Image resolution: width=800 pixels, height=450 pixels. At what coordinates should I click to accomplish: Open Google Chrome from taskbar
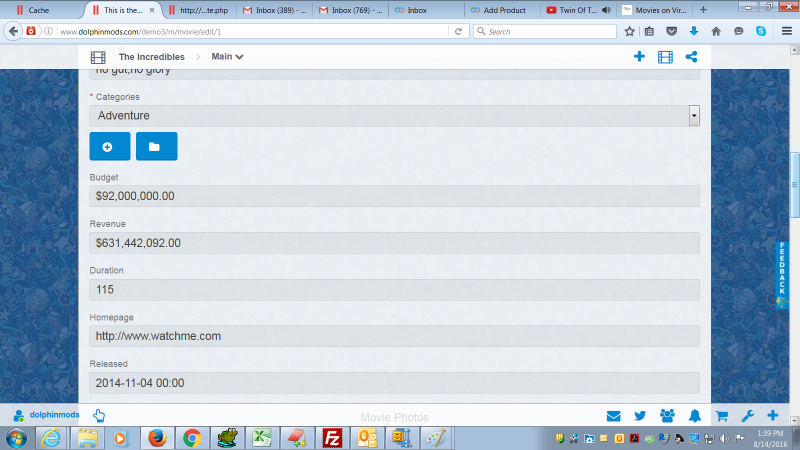click(x=192, y=438)
